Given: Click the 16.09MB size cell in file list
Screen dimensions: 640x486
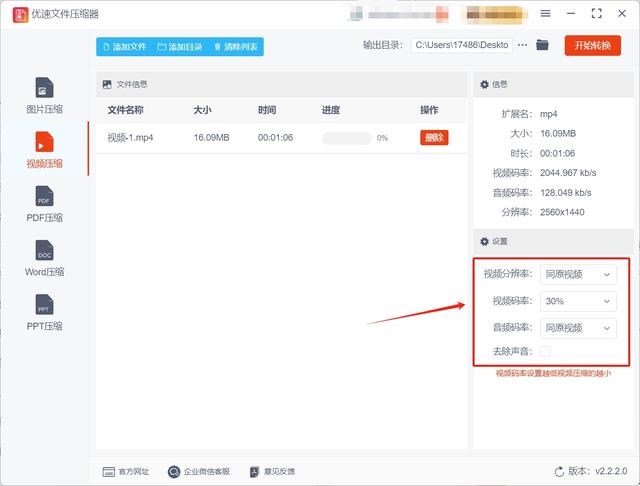Looking at the screenshot, I should 211,138.
